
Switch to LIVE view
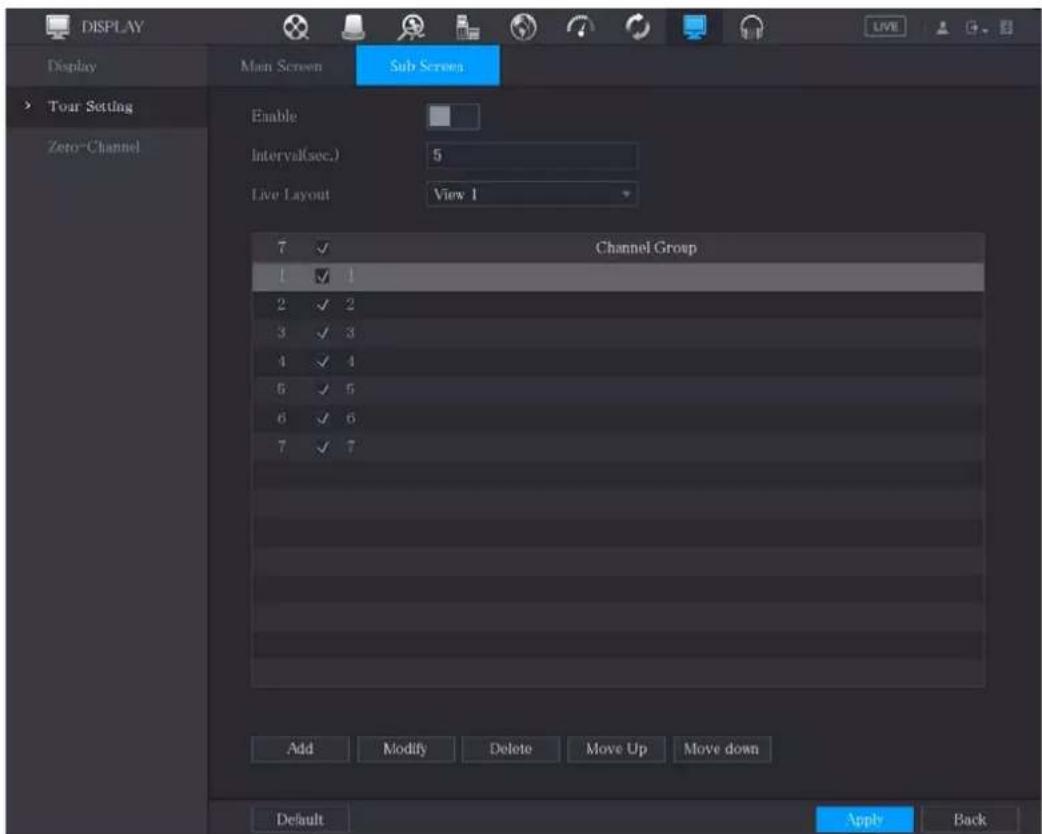(x=885, y=27)
